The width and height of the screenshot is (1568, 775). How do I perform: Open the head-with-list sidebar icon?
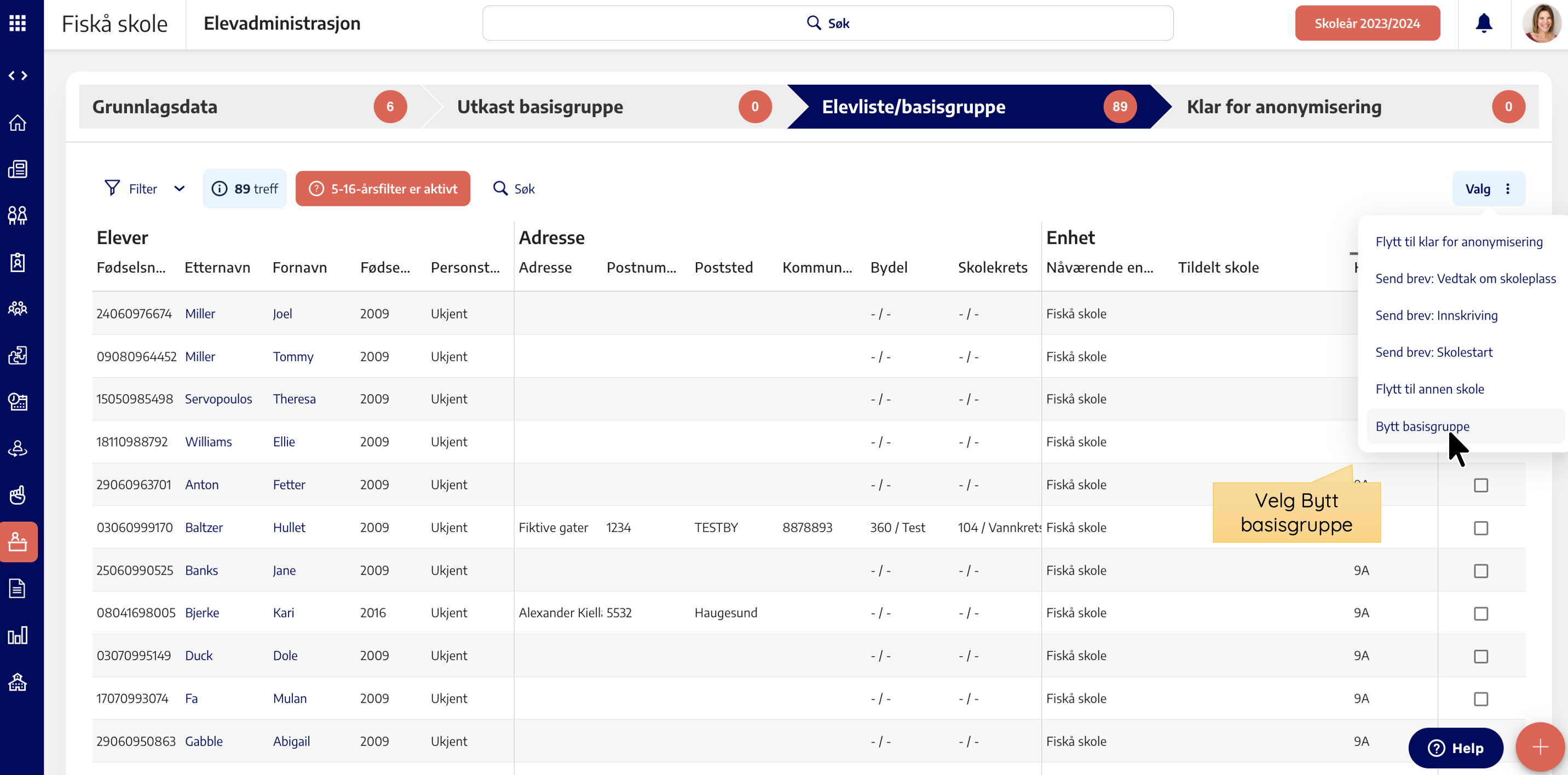pyautogui.click(x=18, y=402)
